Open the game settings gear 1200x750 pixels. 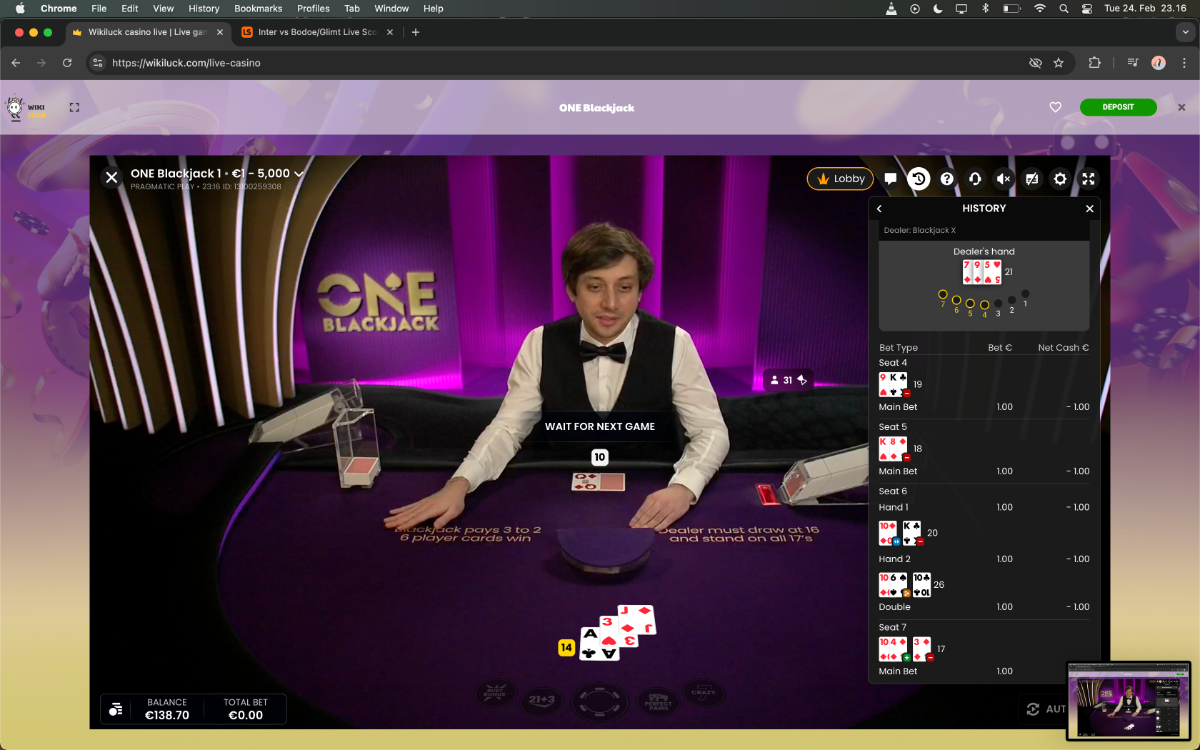tap(1060, 179)
